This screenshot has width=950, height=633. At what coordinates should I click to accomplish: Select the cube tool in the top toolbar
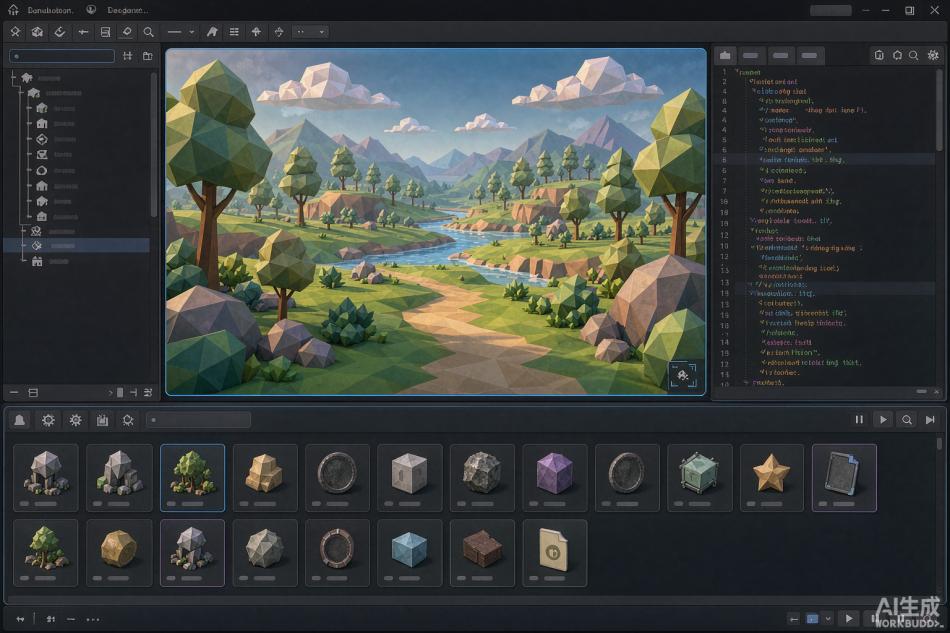tap(37, 31)
